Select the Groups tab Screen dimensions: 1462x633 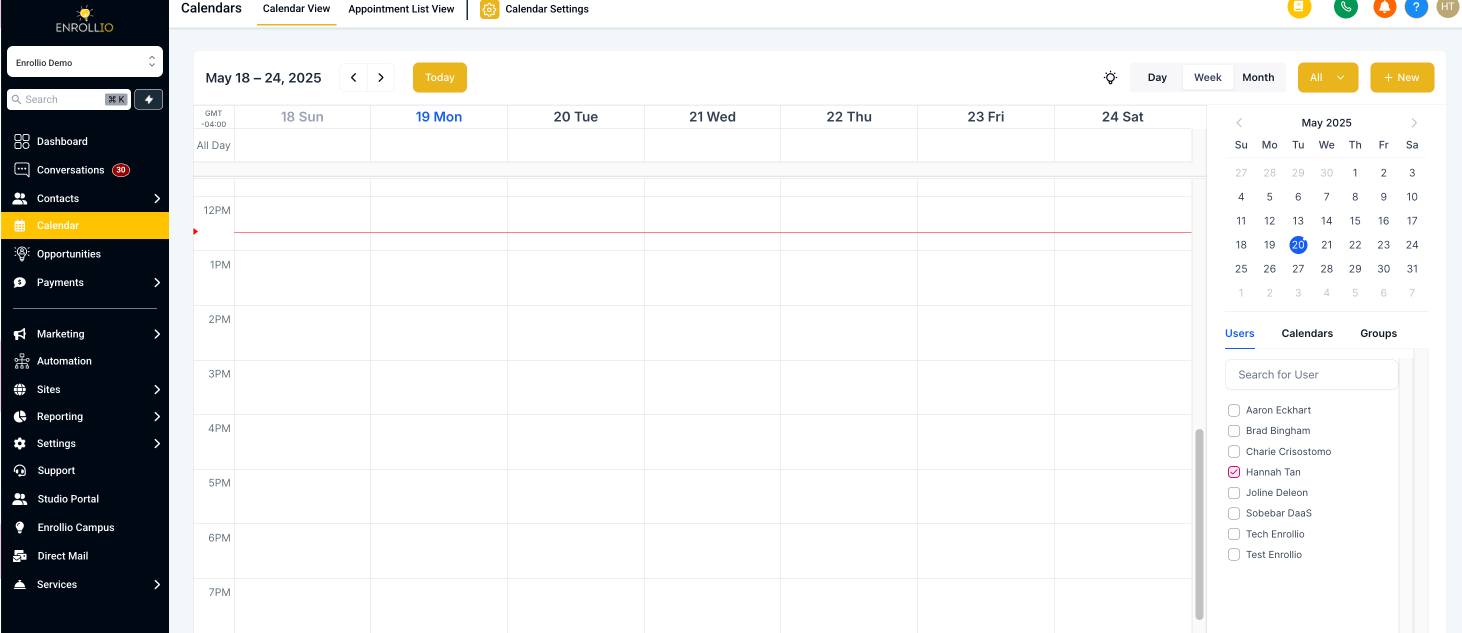[x=1378, y=334]
